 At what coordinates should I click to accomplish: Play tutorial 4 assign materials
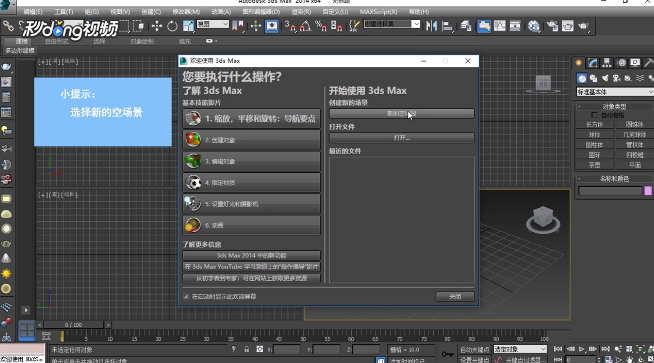(x=252, y=182)
